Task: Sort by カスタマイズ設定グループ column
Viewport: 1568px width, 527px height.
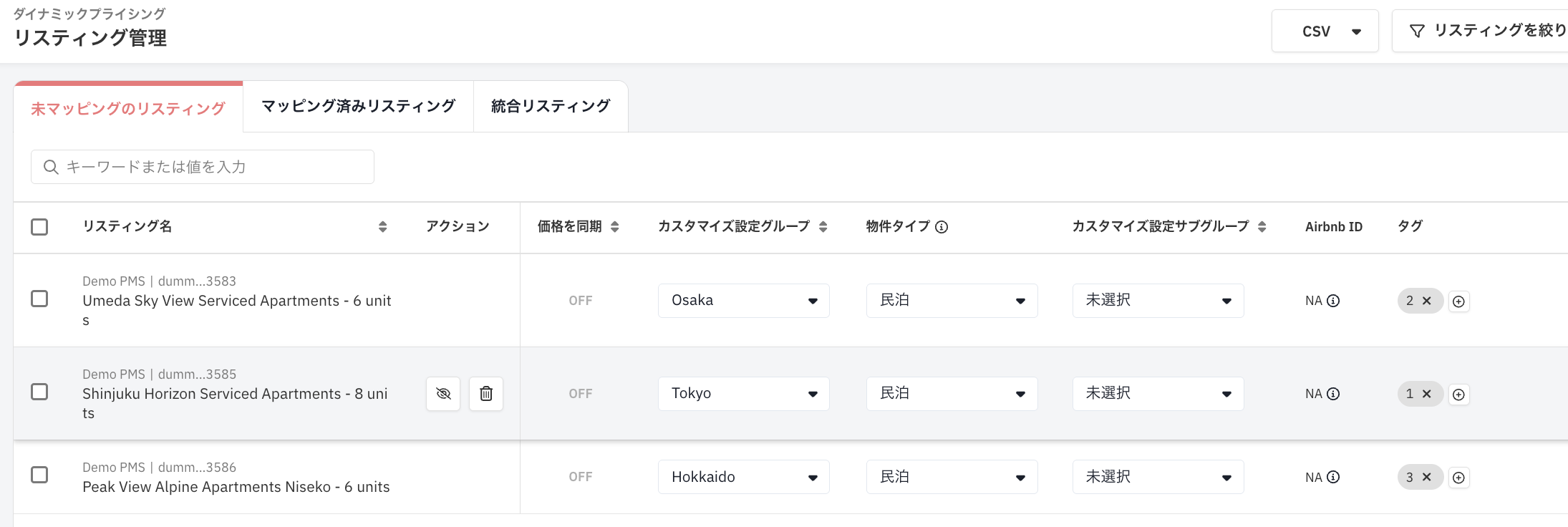Action: [x=823, y=227]
